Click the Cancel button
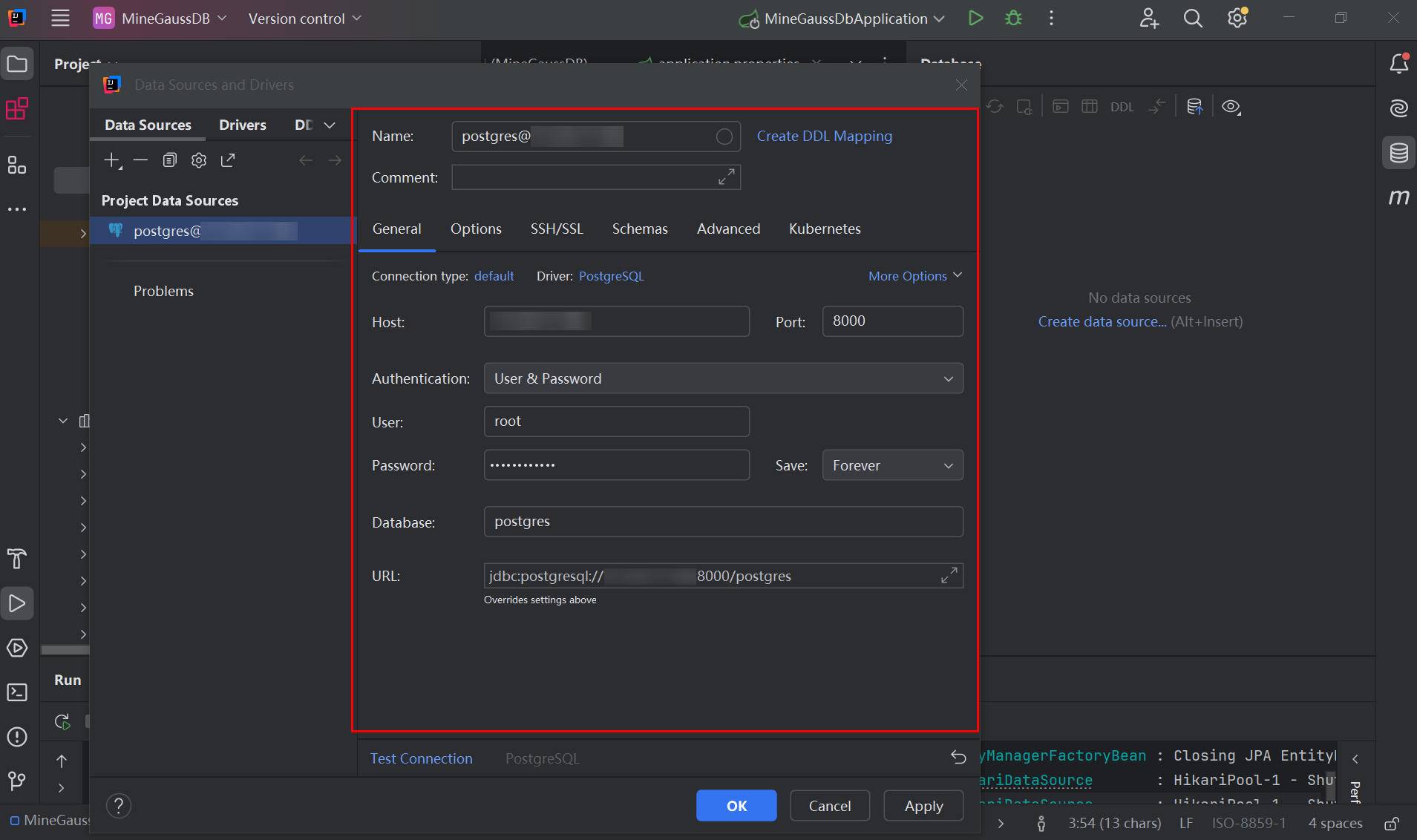Image resolution: width=1417 pixels, height=840 pixels. [830, 806]
